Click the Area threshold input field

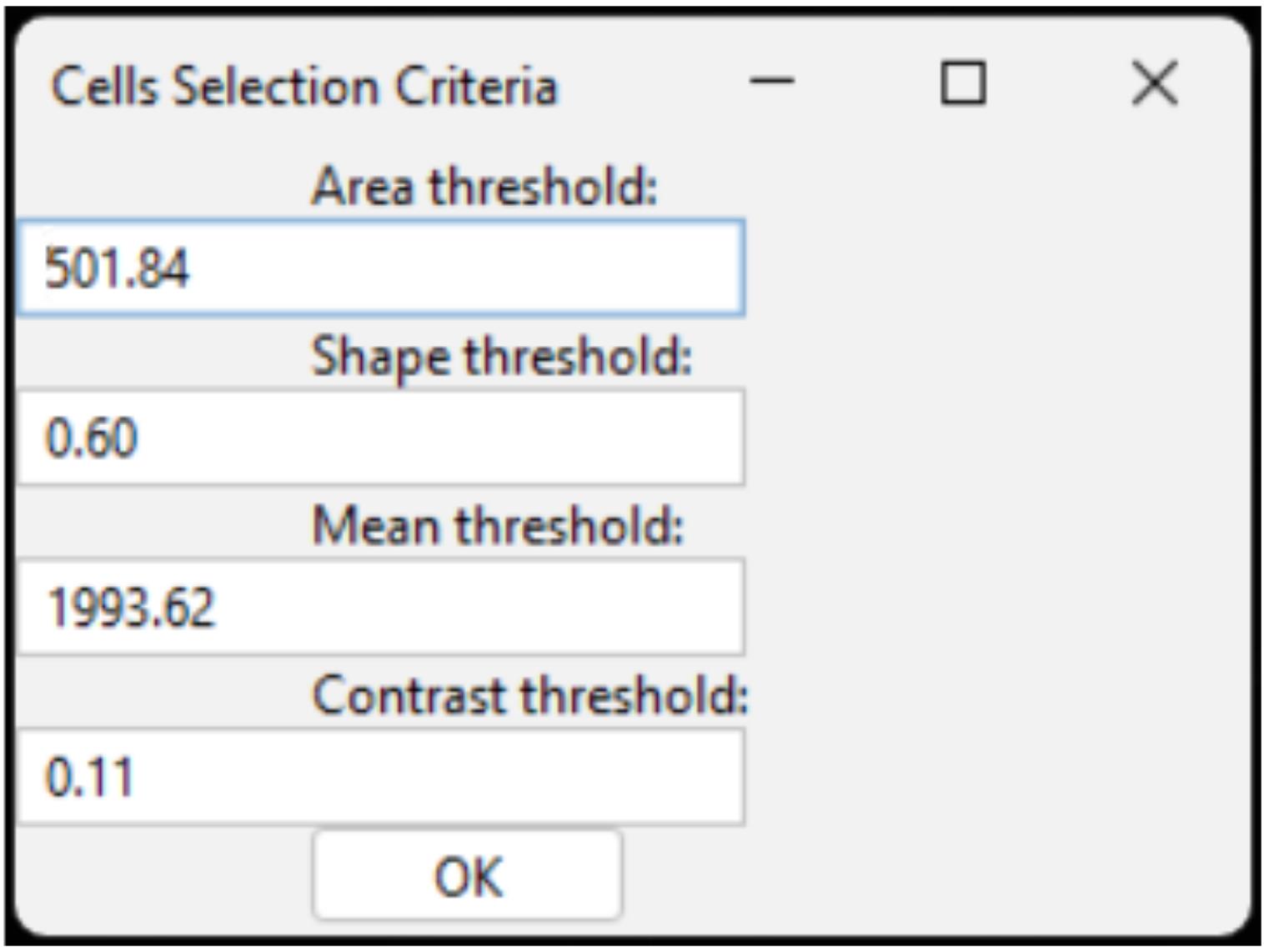pyautogui.click(x=379, y=268)
